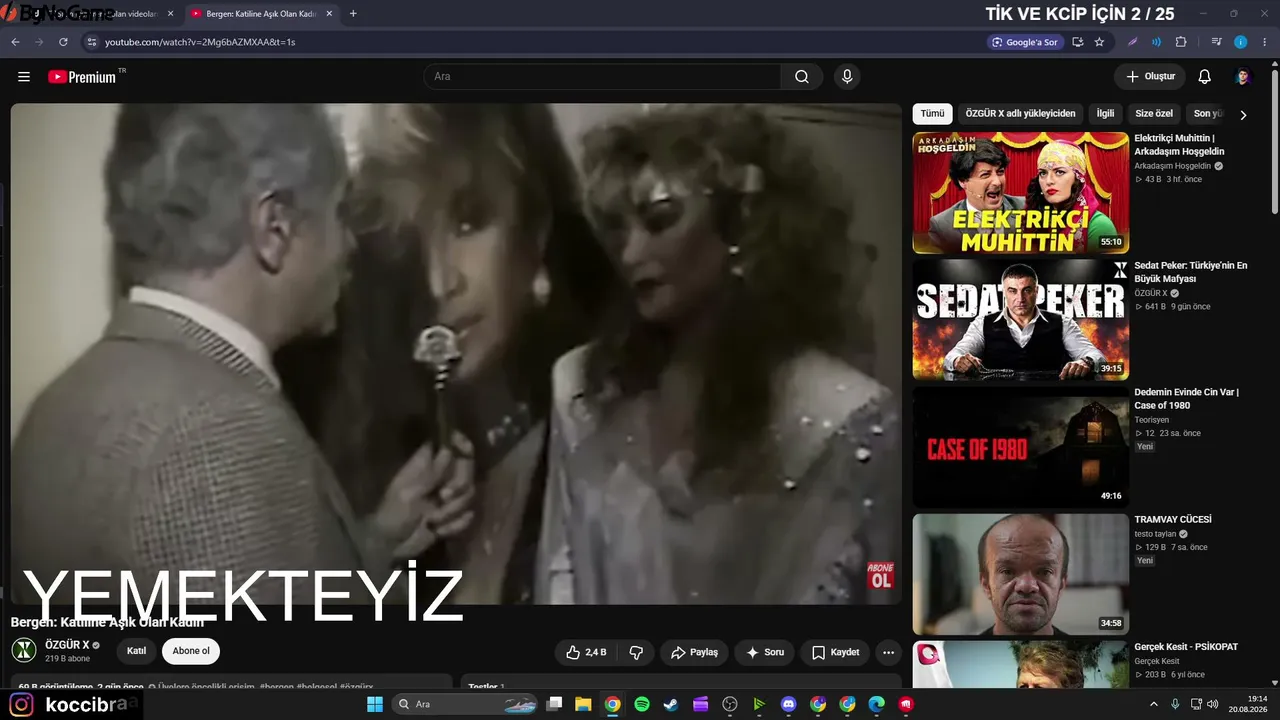Open the Sedat Peker video thumbnail
The image size is (1280, 720).
[x=1020, y=320]
